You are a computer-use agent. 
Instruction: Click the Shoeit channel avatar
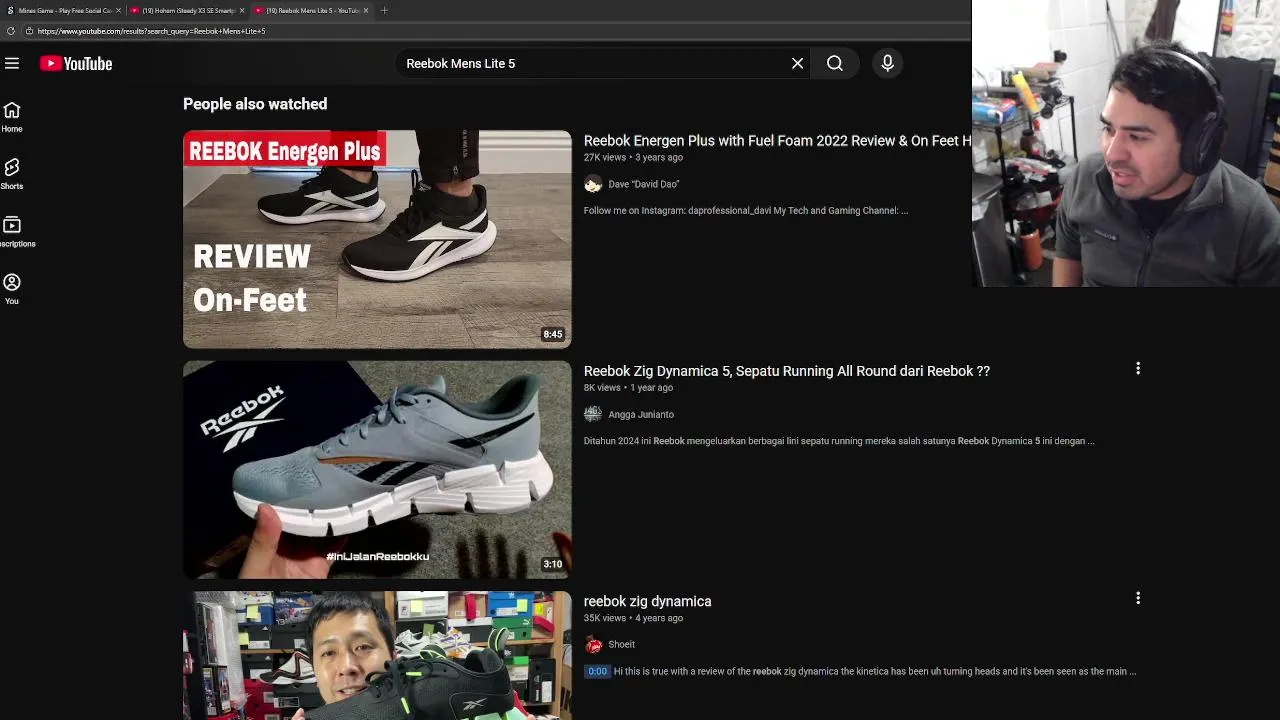[x=593, y=644]
